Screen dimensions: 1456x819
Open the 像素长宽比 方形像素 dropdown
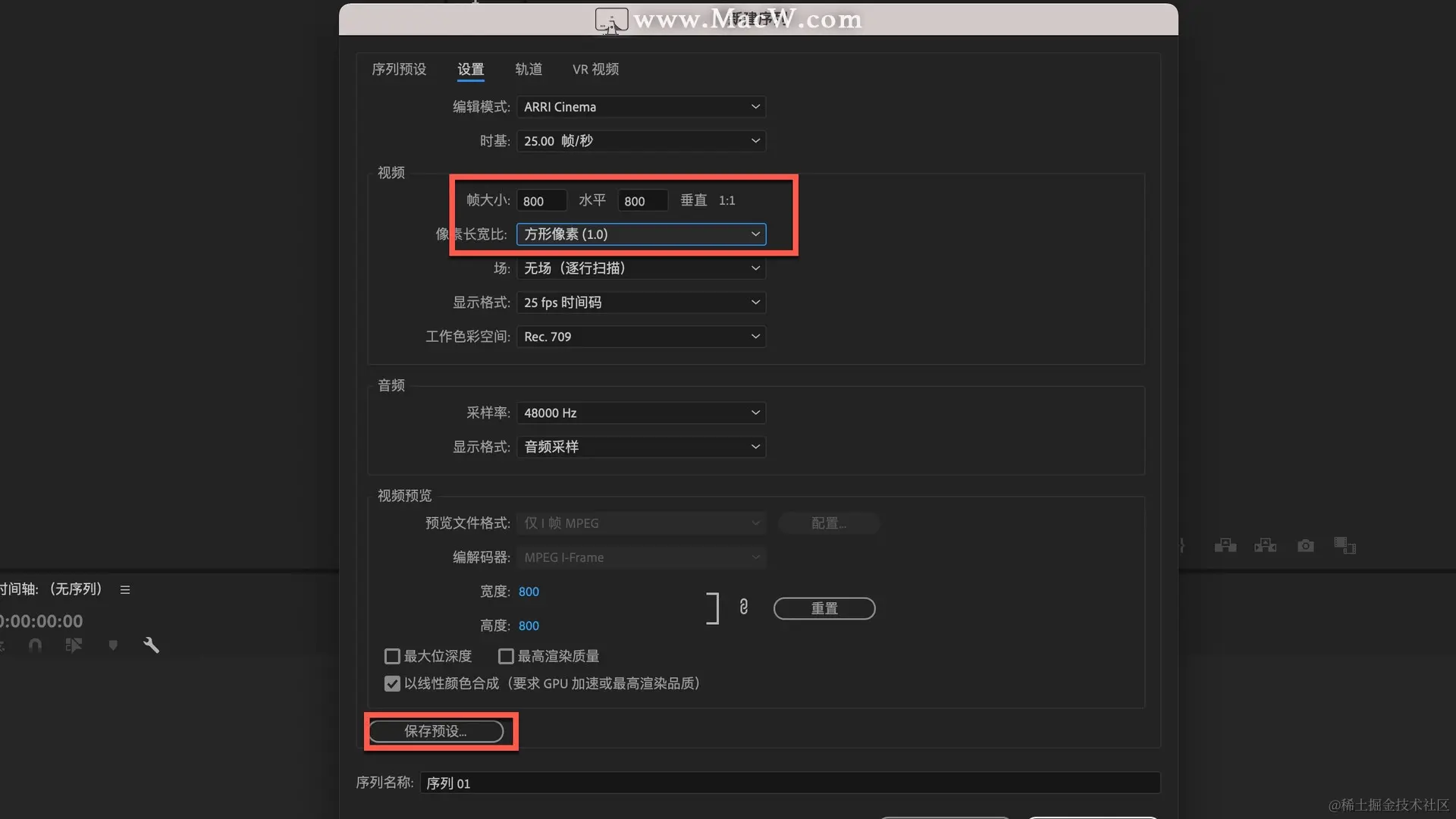[641, 234]
